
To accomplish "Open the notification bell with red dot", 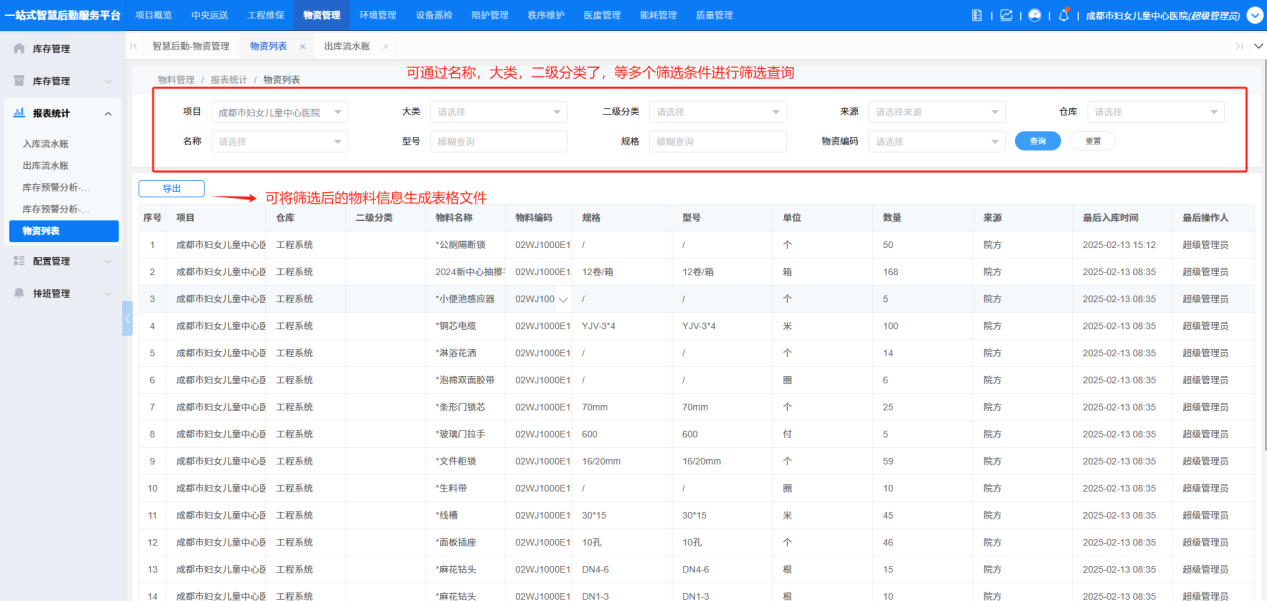I will [x=1064, y=15].
